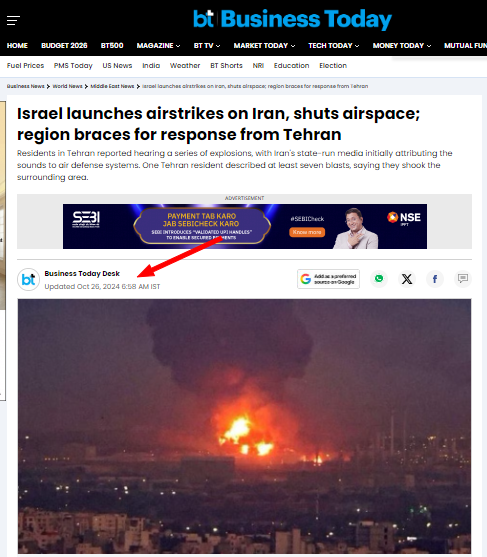This screenshot has height=557, width=487.
Task: Expand the Market Today dropdown
Action: 264,45
